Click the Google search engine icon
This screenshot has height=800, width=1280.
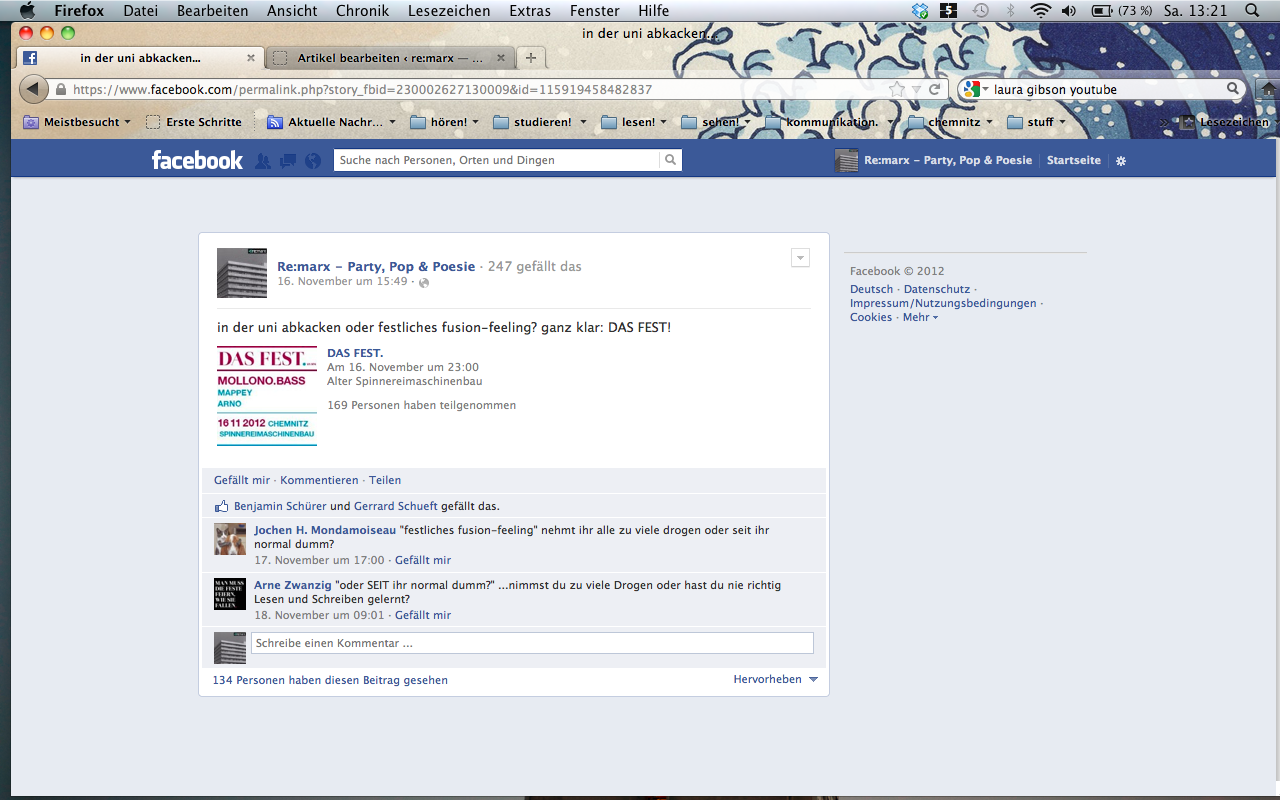point(970,89)
